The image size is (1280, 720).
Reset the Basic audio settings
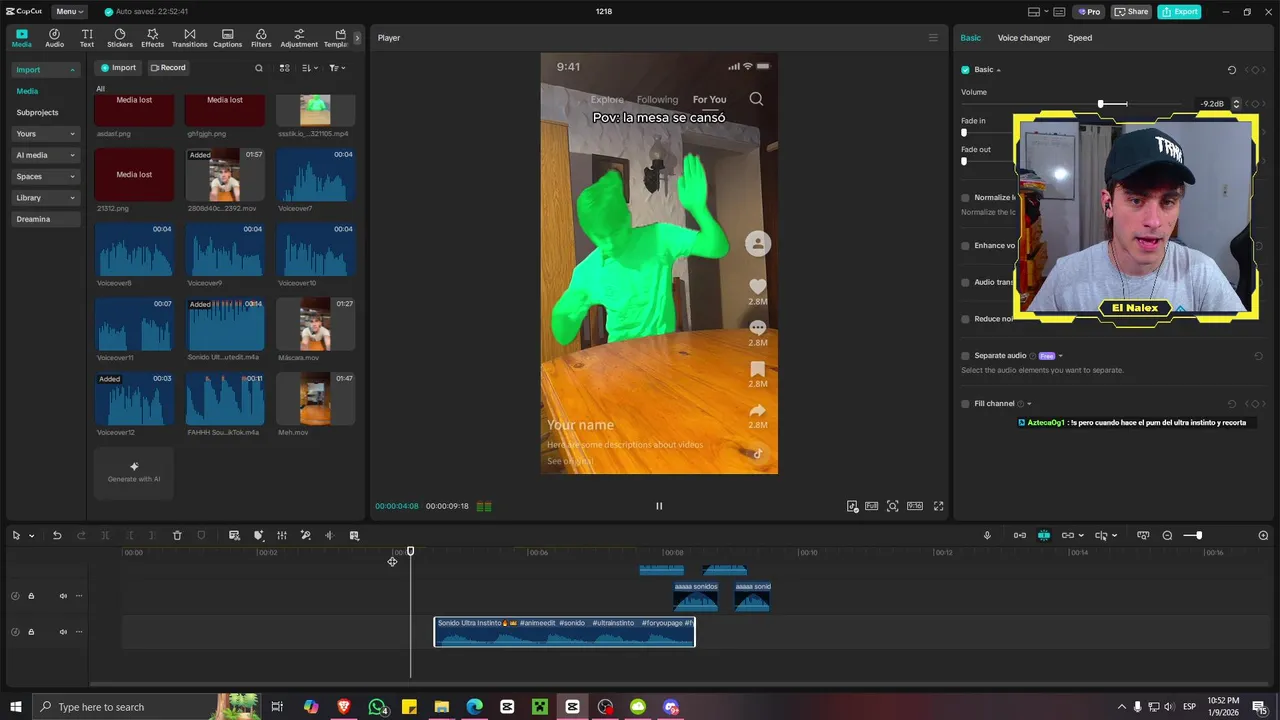1232,70
